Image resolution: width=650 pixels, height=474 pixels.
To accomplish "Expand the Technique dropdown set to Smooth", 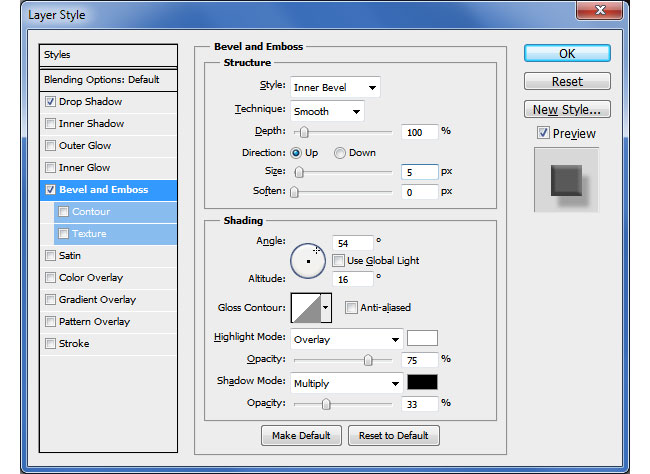I will coord(327,111).
